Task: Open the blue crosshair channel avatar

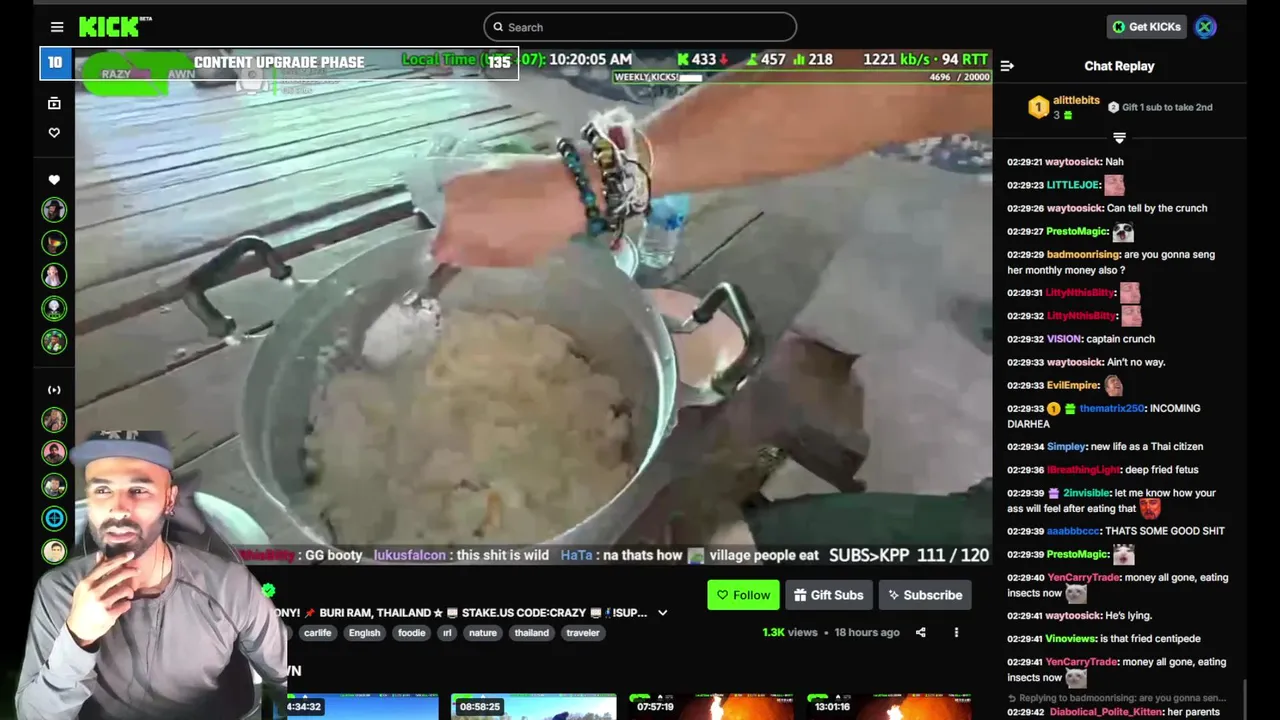Action: (54, 518)
